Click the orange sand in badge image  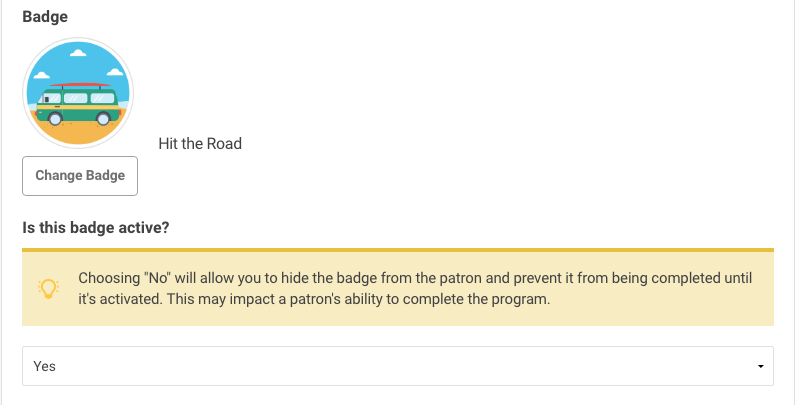[x=78, y=131]
